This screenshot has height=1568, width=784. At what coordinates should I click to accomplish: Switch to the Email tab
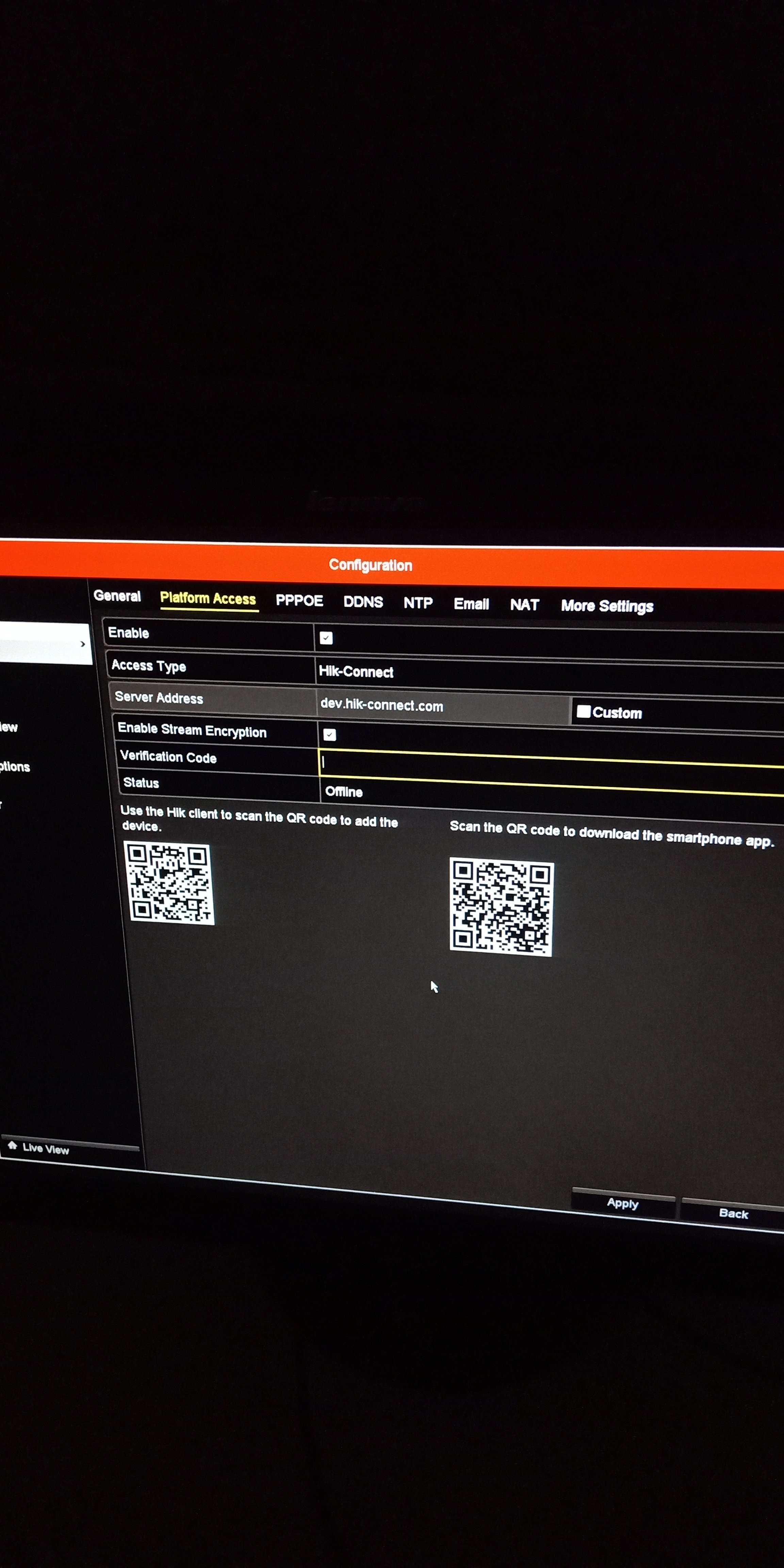pyautogui.click(x=471, y=604)
